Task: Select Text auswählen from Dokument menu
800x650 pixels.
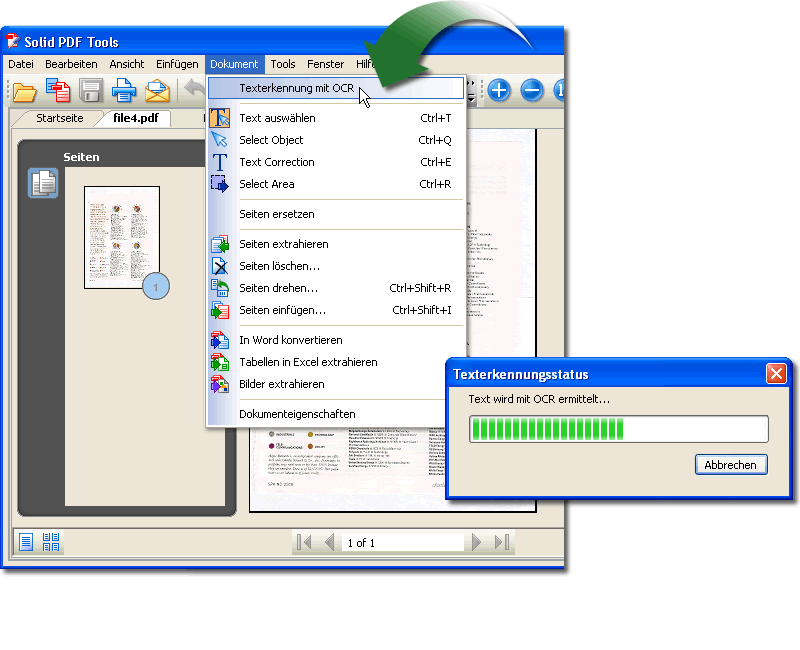Action: click(x=277, y=118)
